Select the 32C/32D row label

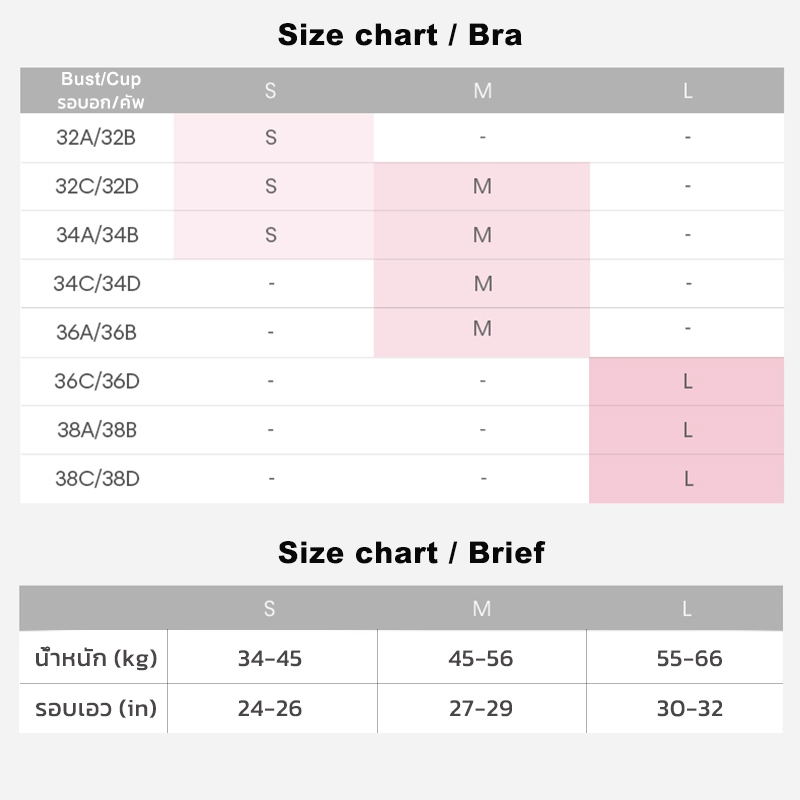click(96, 186)
